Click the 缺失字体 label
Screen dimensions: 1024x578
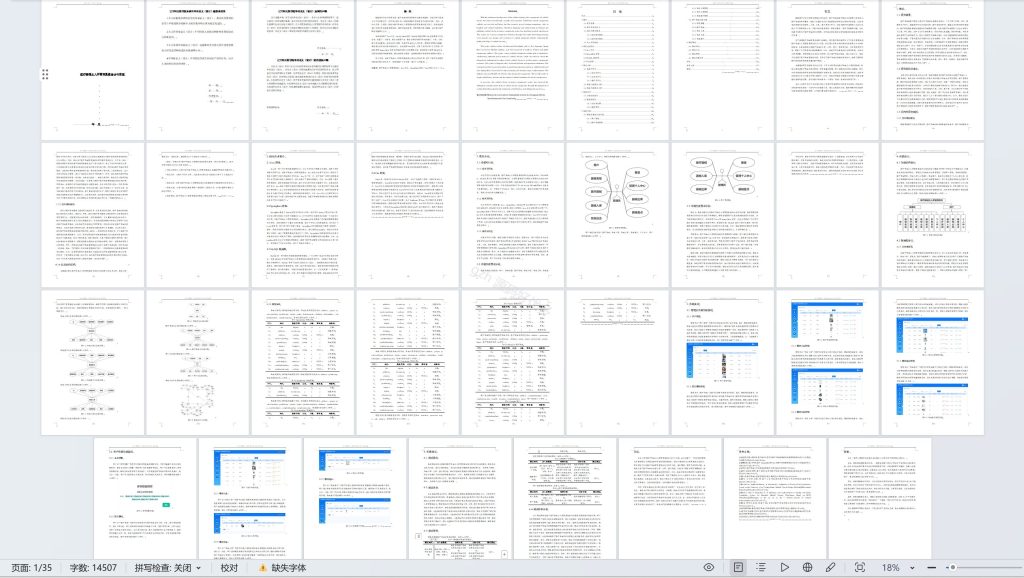[289, 567]
